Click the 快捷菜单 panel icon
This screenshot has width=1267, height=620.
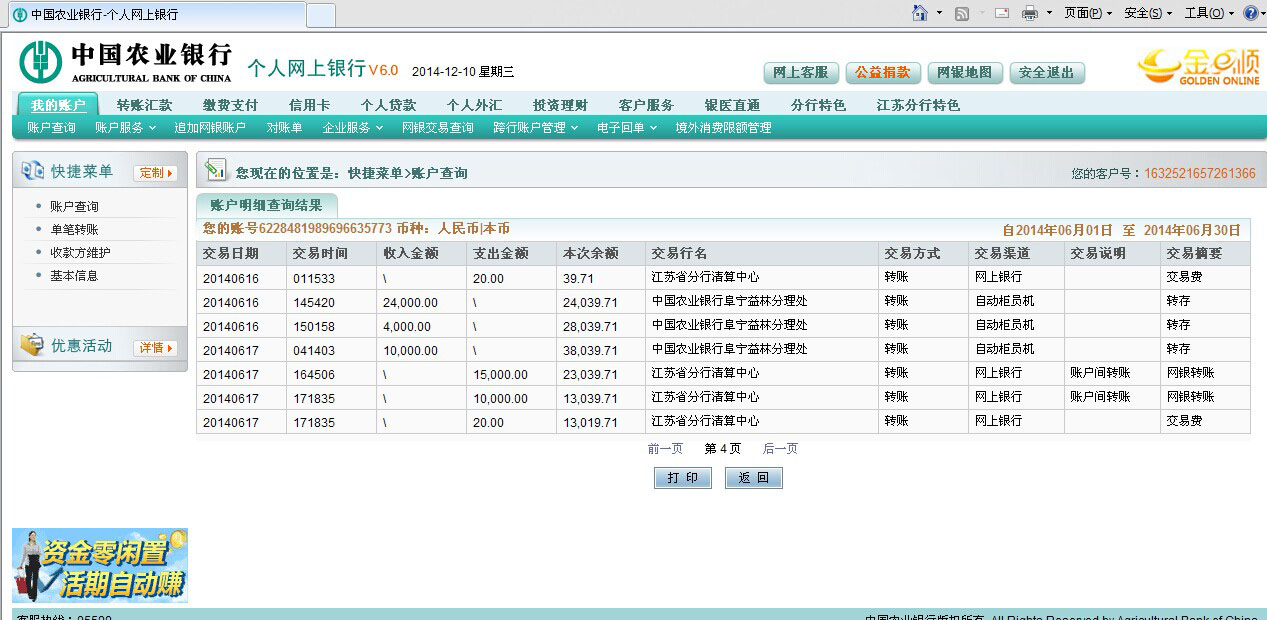(x=32, y=171)
